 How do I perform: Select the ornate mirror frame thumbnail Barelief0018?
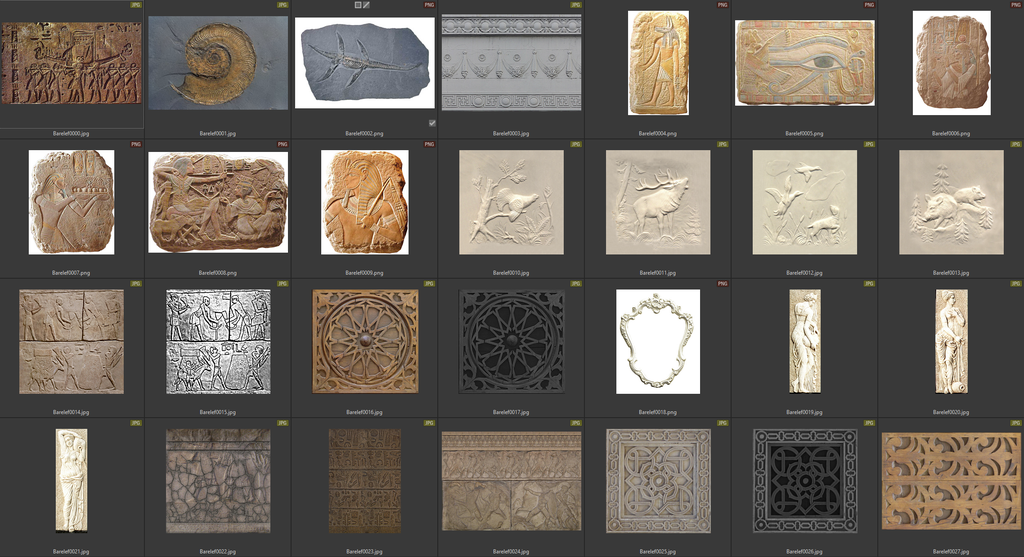click(x=658, y=340)
